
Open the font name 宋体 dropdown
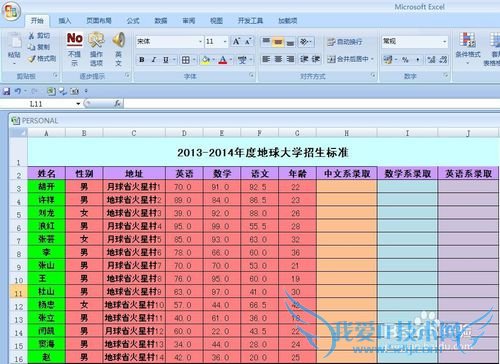[200, 41]
